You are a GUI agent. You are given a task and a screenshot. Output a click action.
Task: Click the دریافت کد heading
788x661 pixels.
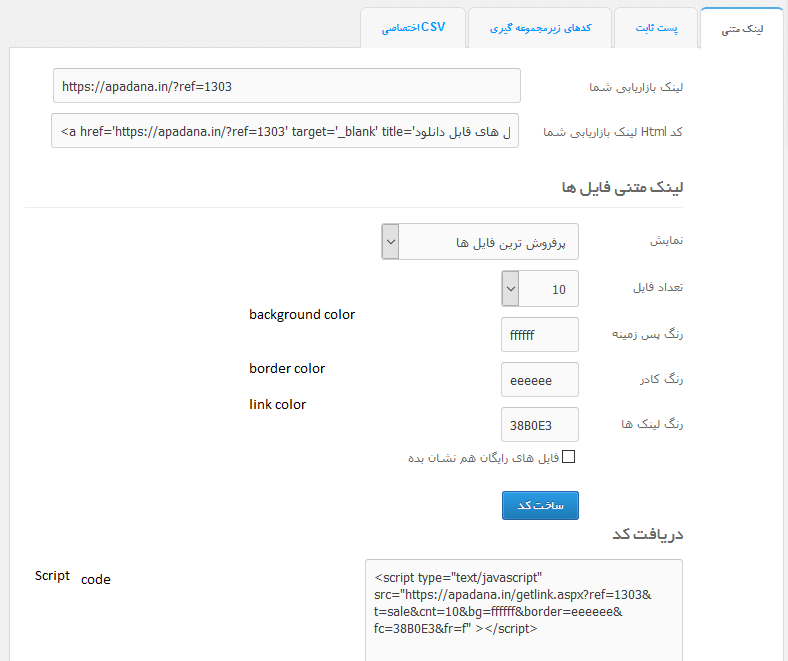pyautogui.click(x=648, y=534)
